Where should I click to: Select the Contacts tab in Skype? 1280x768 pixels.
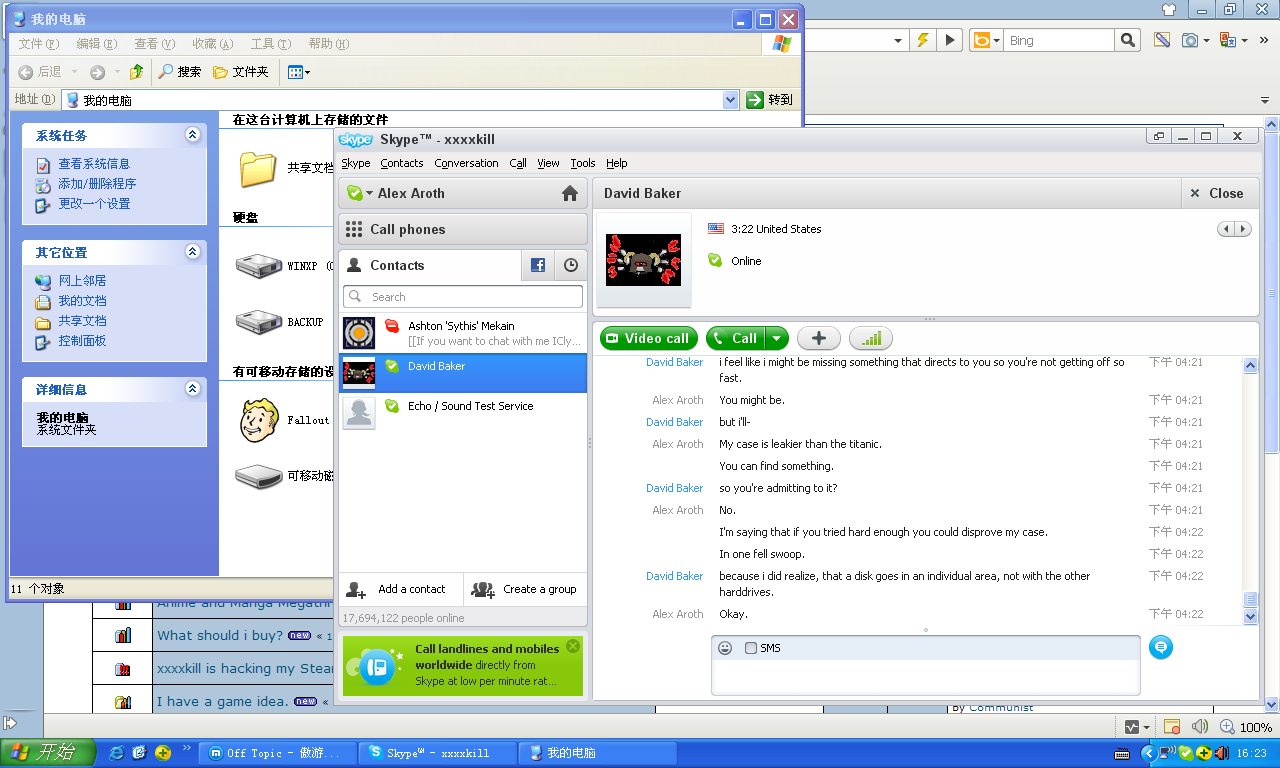point(430,265)
